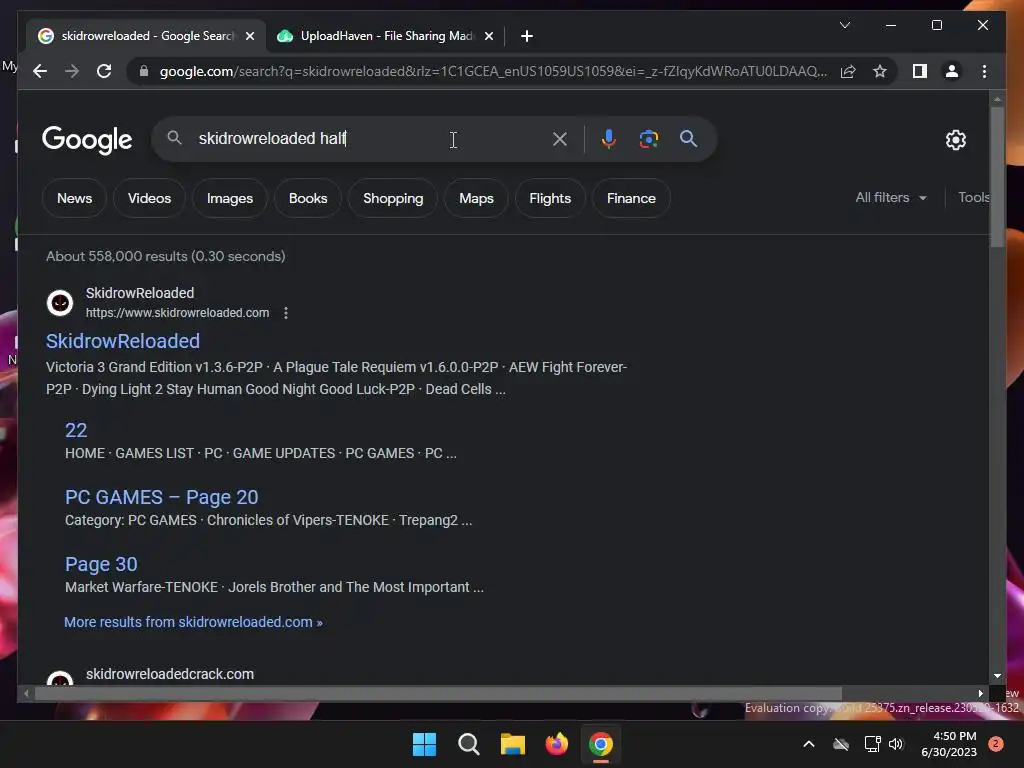
Task: View site info via padlock icon
Action: [x=144, y=71]
